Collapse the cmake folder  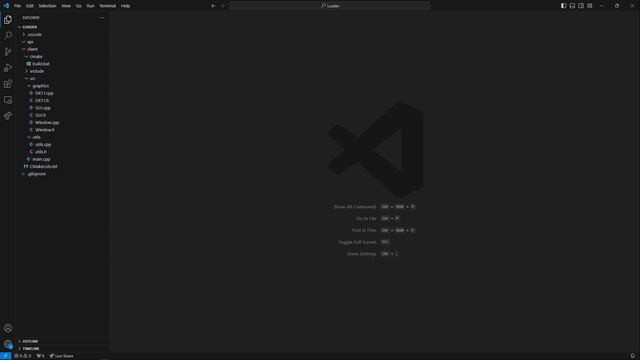63,56
